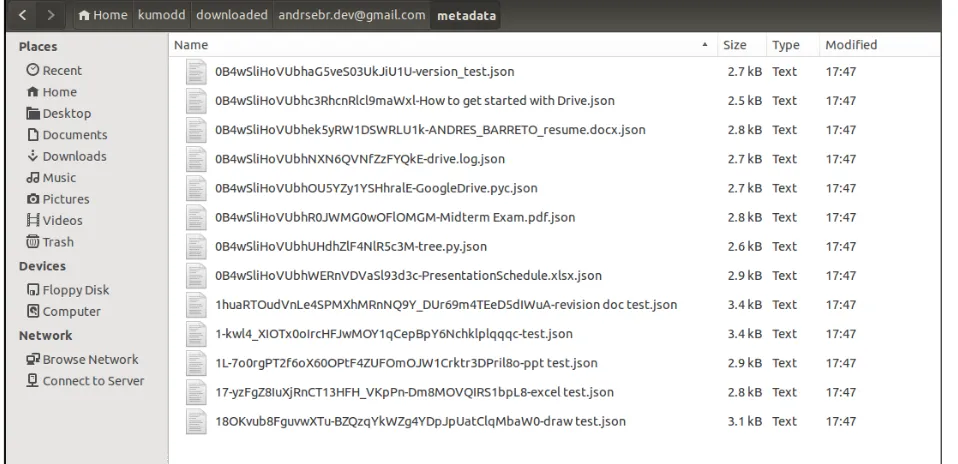The width and height of the screenshot is (958, 464).
Task: Sort files by the Size column header
Action: coord(741,45)
